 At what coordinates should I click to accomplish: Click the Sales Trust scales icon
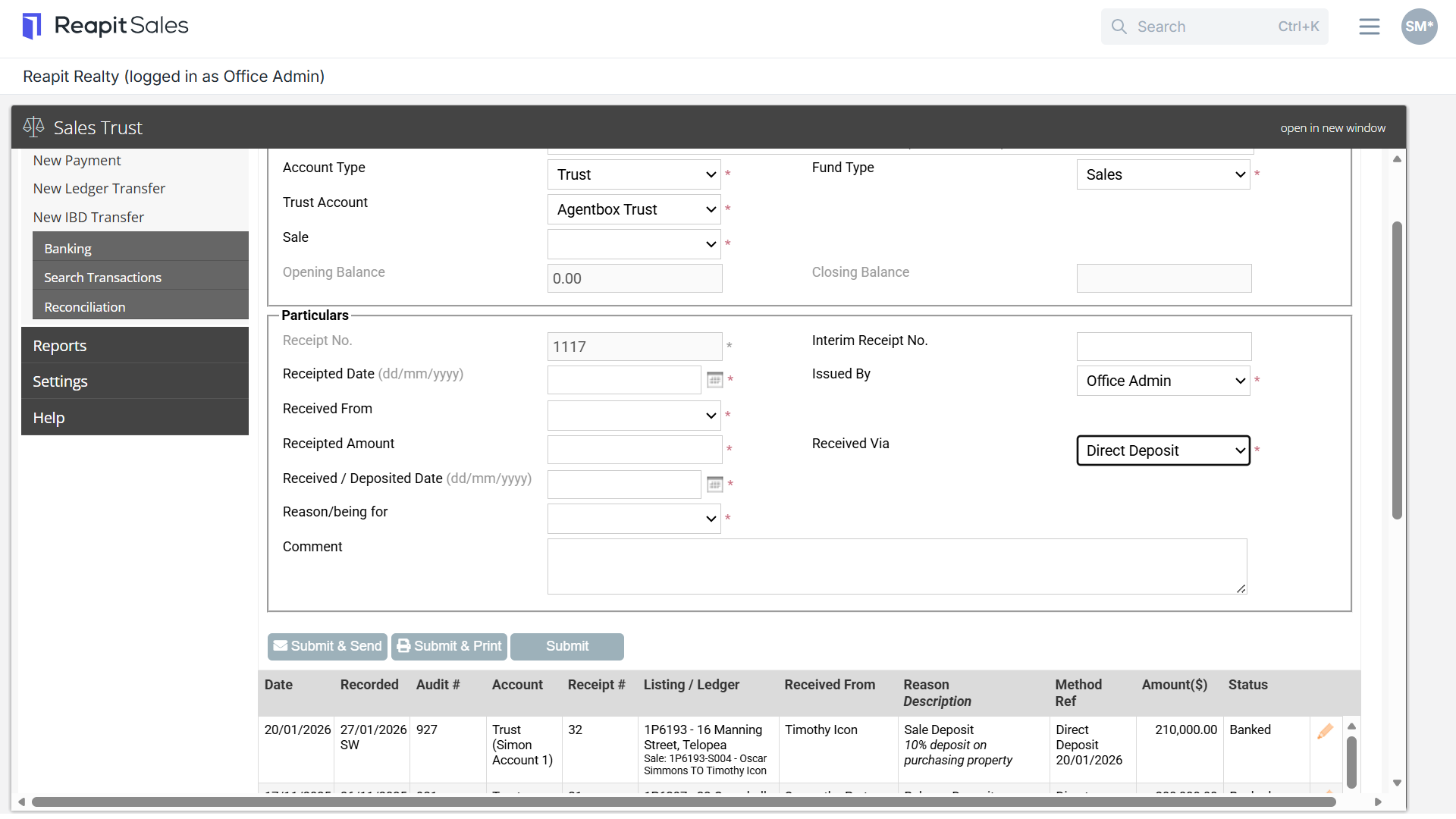coord(33,127)
